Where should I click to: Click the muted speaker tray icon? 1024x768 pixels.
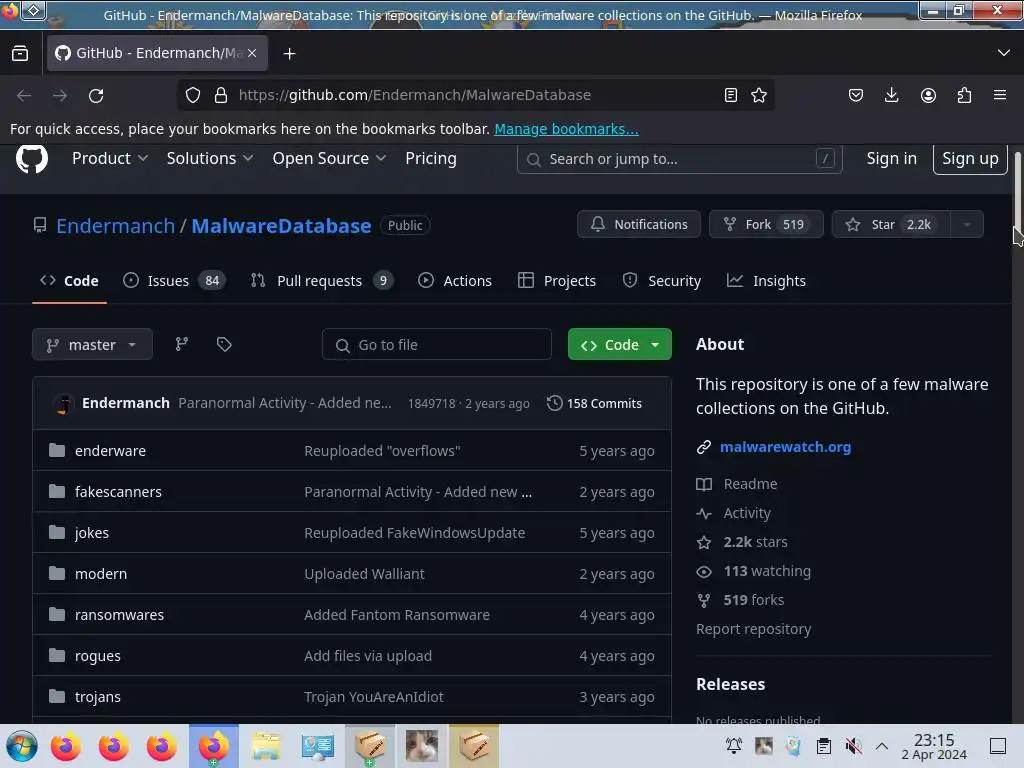click(x=853, y=746)
